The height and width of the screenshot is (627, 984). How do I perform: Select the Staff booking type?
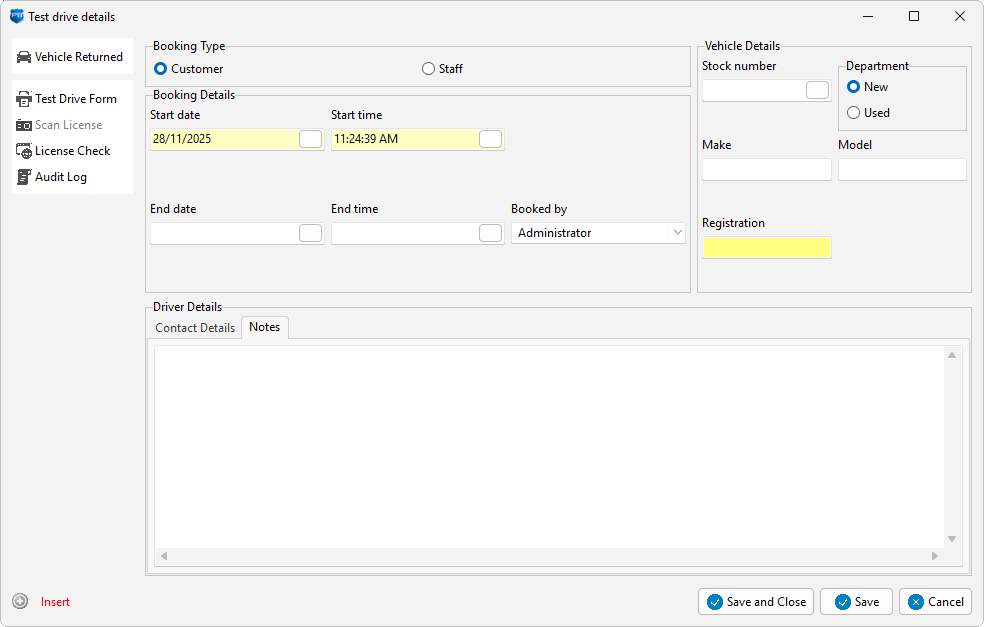[x=429, y=69]
